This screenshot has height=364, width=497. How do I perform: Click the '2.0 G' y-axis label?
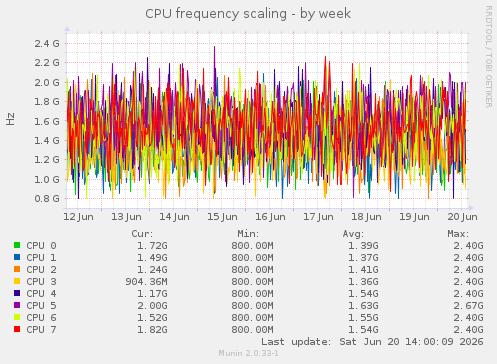coord(47,82)
